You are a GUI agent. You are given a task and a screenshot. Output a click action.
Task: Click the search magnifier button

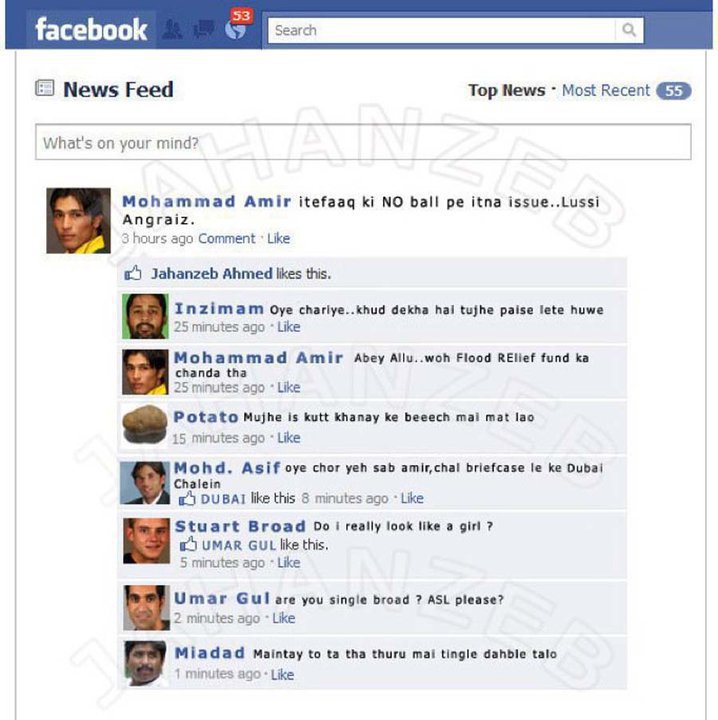click(x=629, y=30)
